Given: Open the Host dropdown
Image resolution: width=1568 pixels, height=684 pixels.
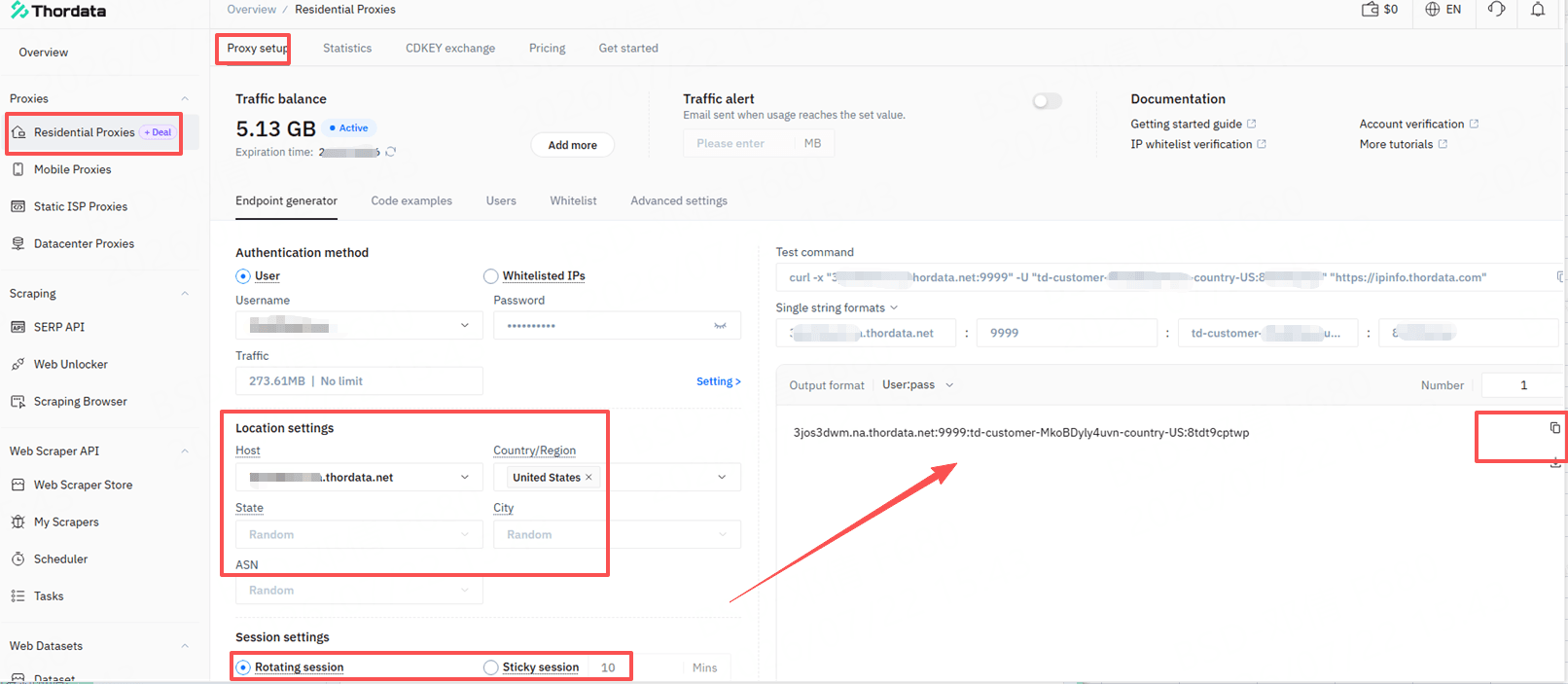Looking at the screenshot, I should [x=359, y=477].
